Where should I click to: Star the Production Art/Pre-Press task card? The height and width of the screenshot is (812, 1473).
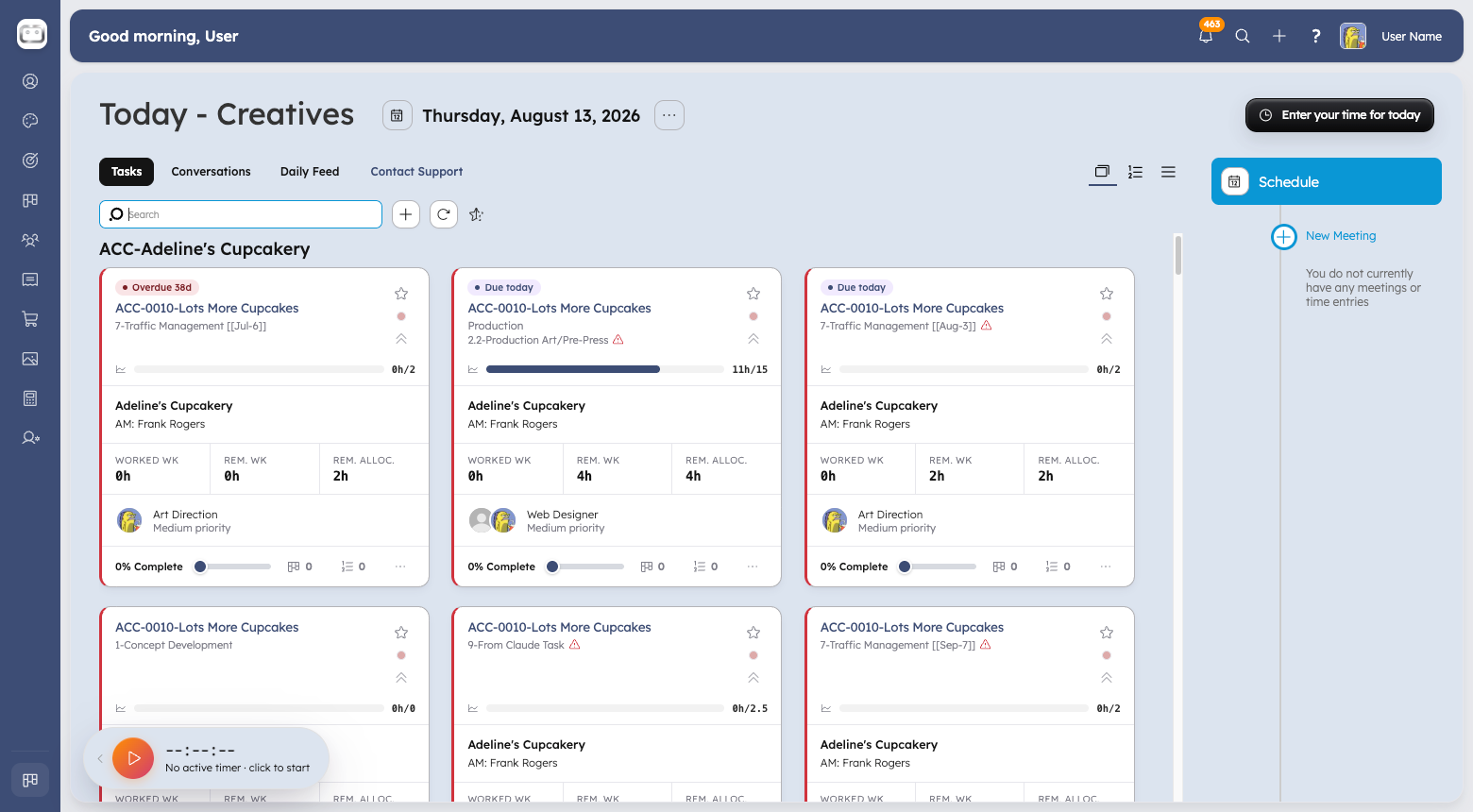(753, 294)
